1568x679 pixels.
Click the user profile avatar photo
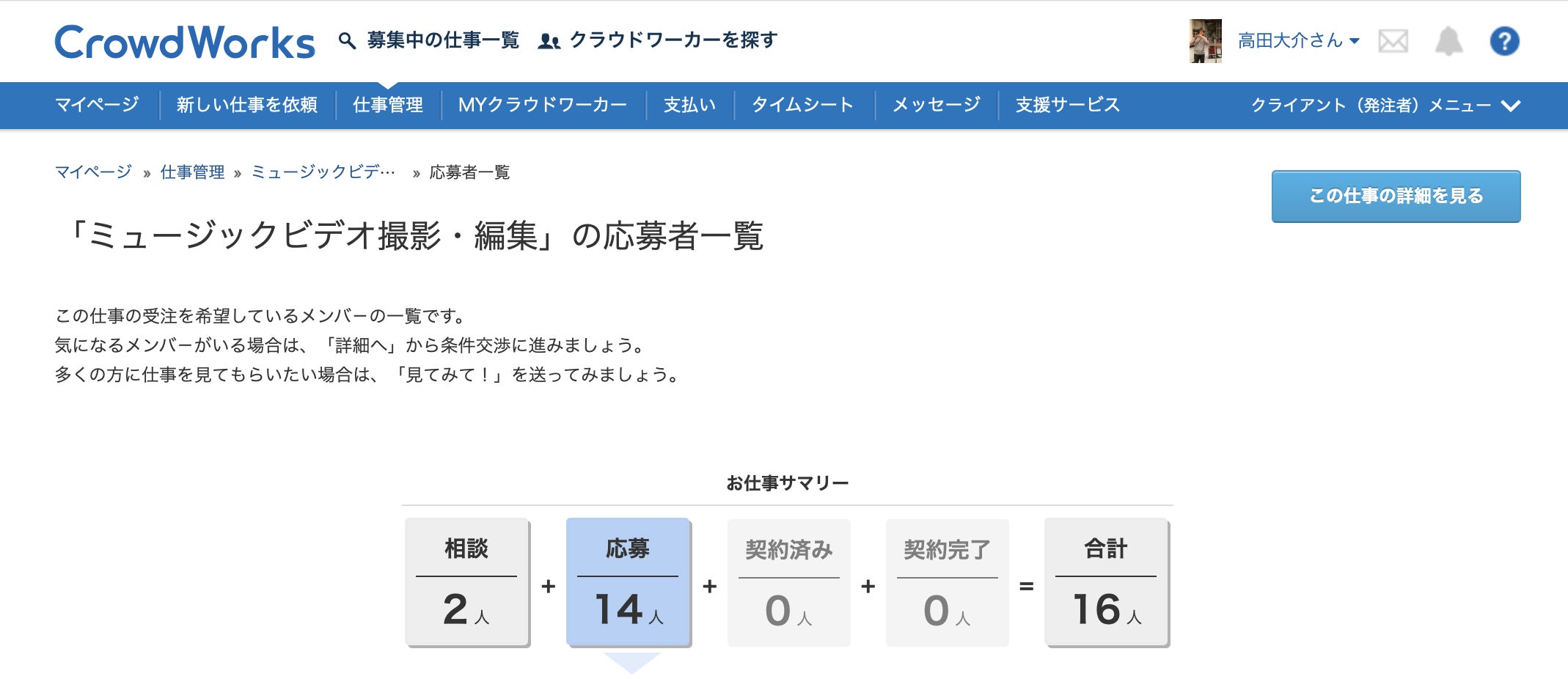point(1205,41)
